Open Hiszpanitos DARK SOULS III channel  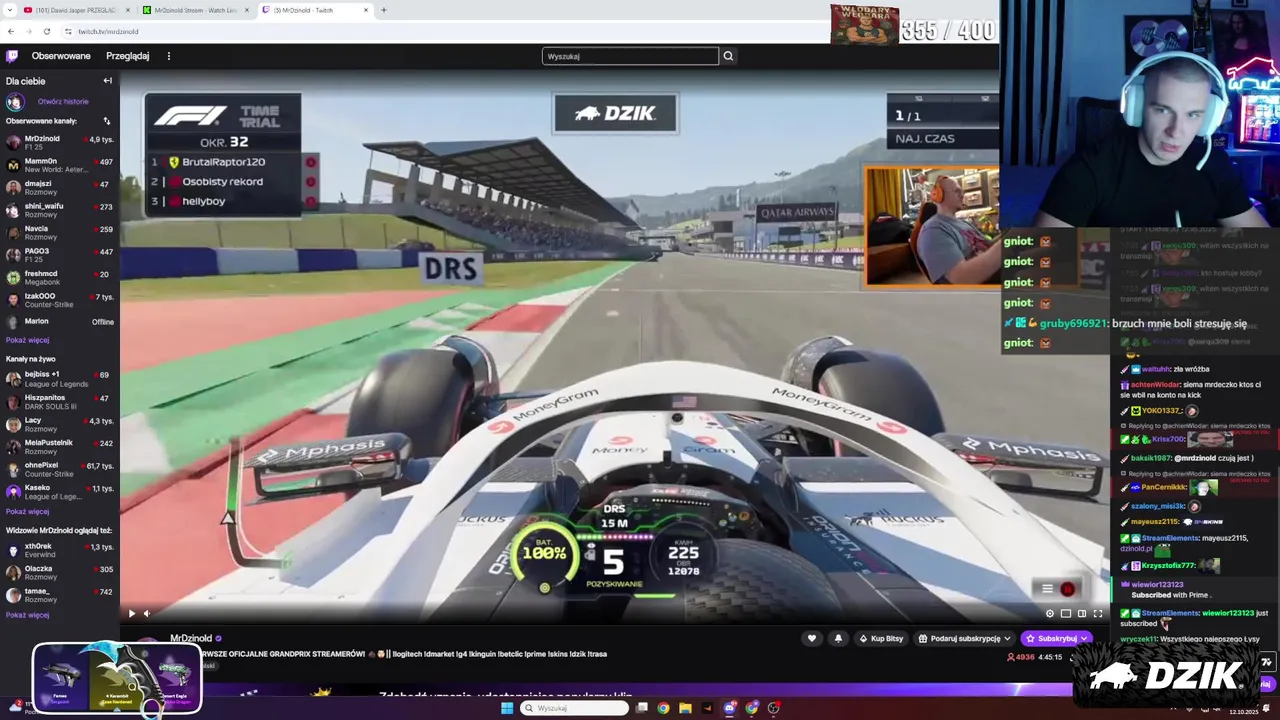click(x=60, y=401)
